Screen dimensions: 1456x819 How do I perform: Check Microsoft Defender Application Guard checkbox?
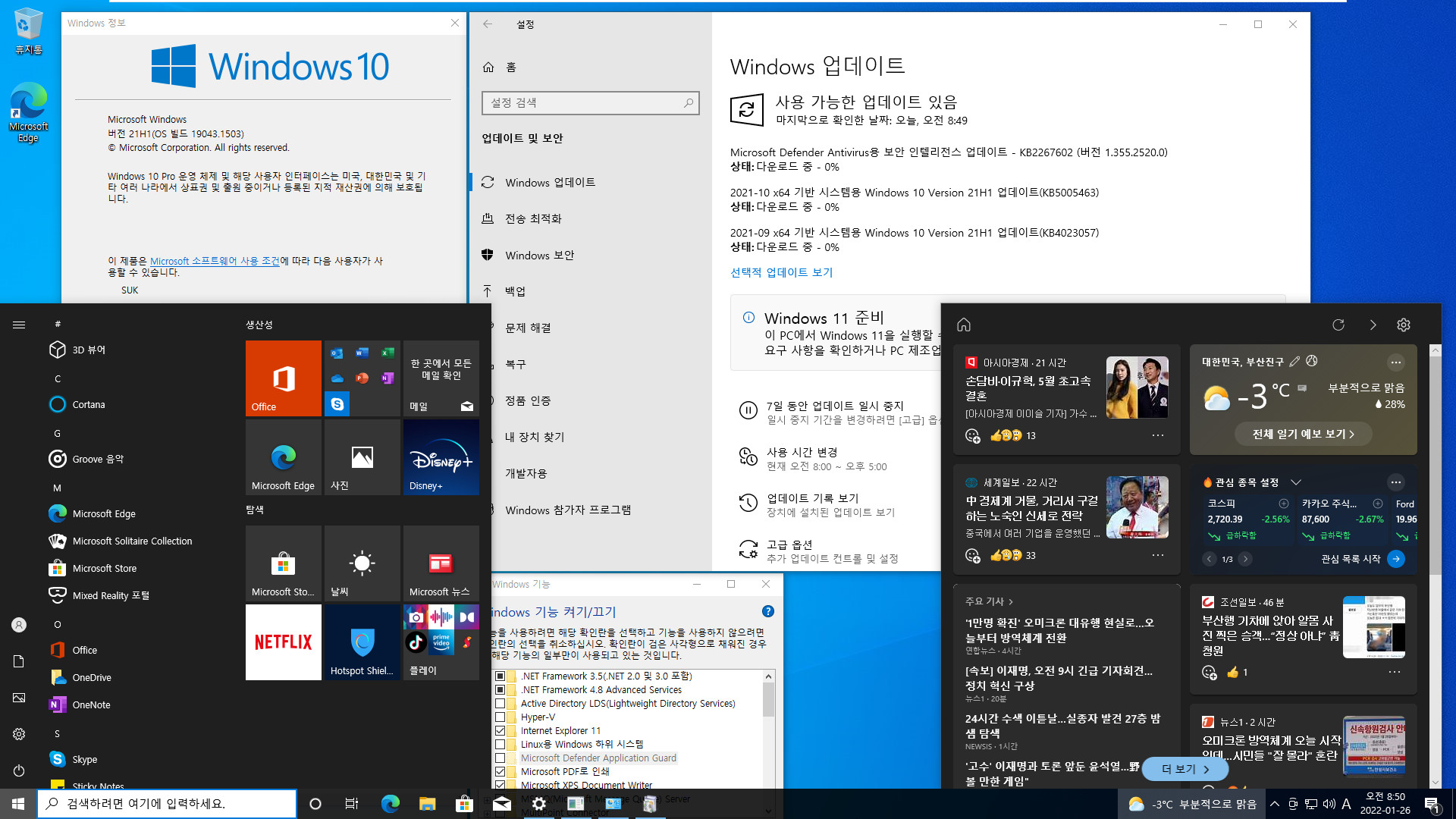pos(500,758)
